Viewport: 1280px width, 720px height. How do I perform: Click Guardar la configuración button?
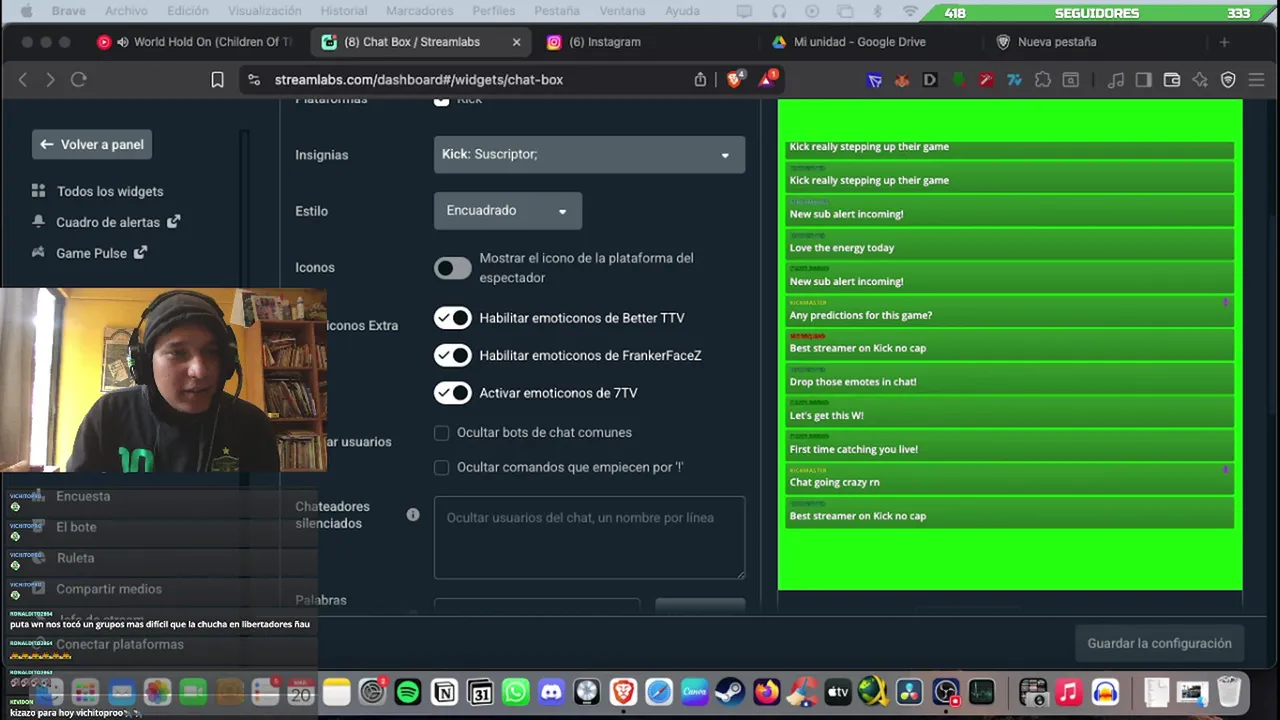(x=1159, y=643)
